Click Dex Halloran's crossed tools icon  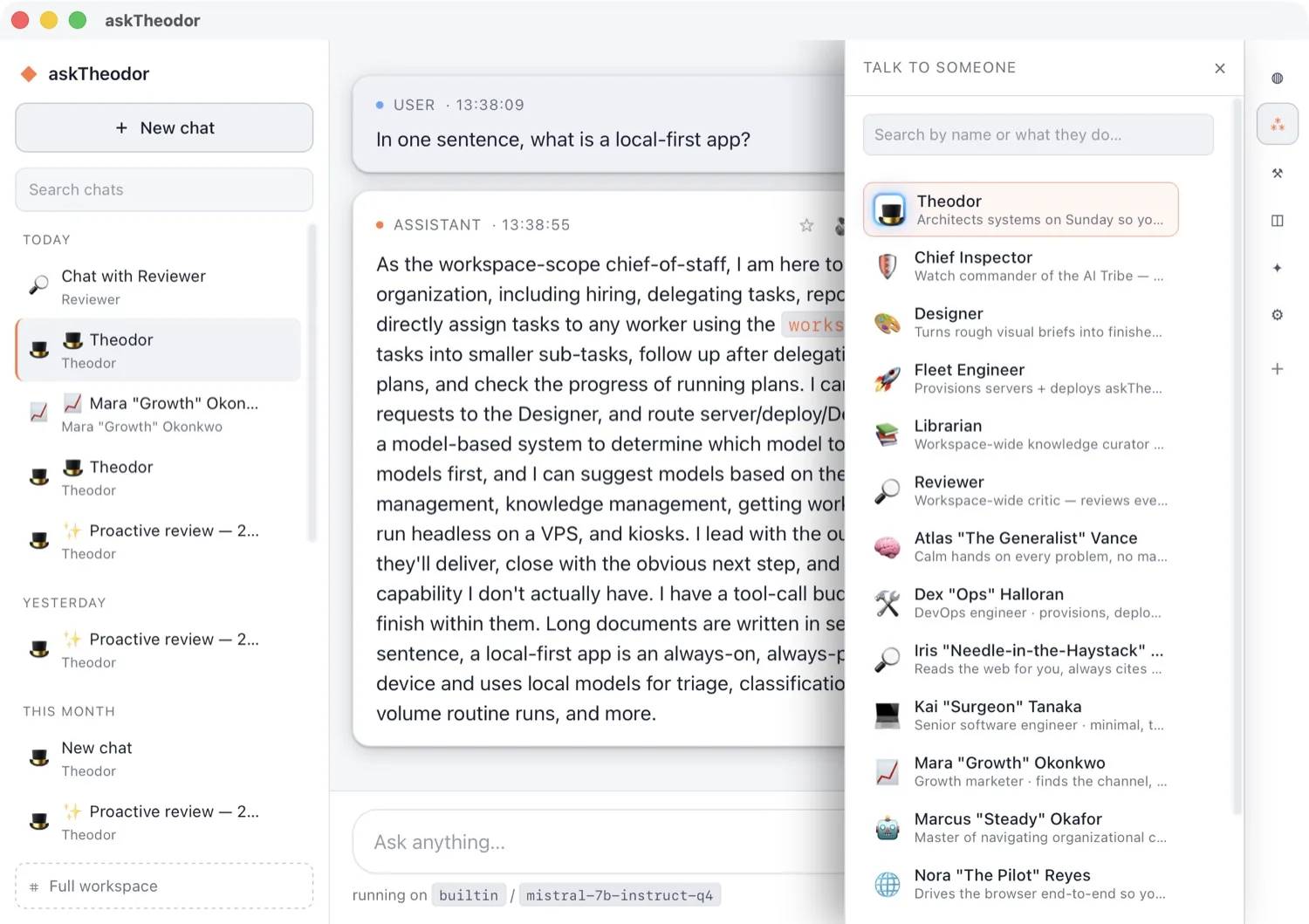click(888, 603)
